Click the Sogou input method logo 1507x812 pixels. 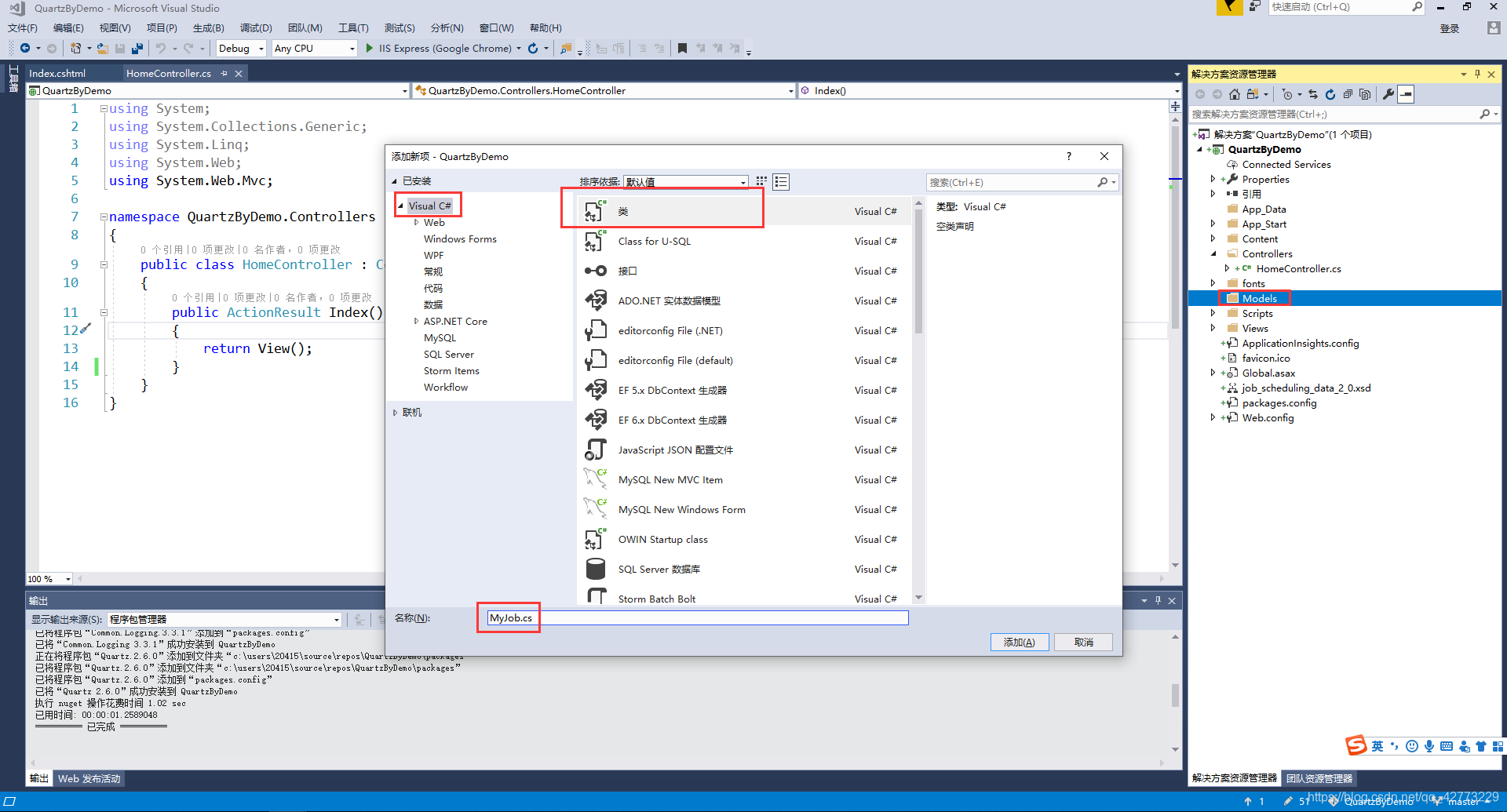click(x=1356, y=745)
